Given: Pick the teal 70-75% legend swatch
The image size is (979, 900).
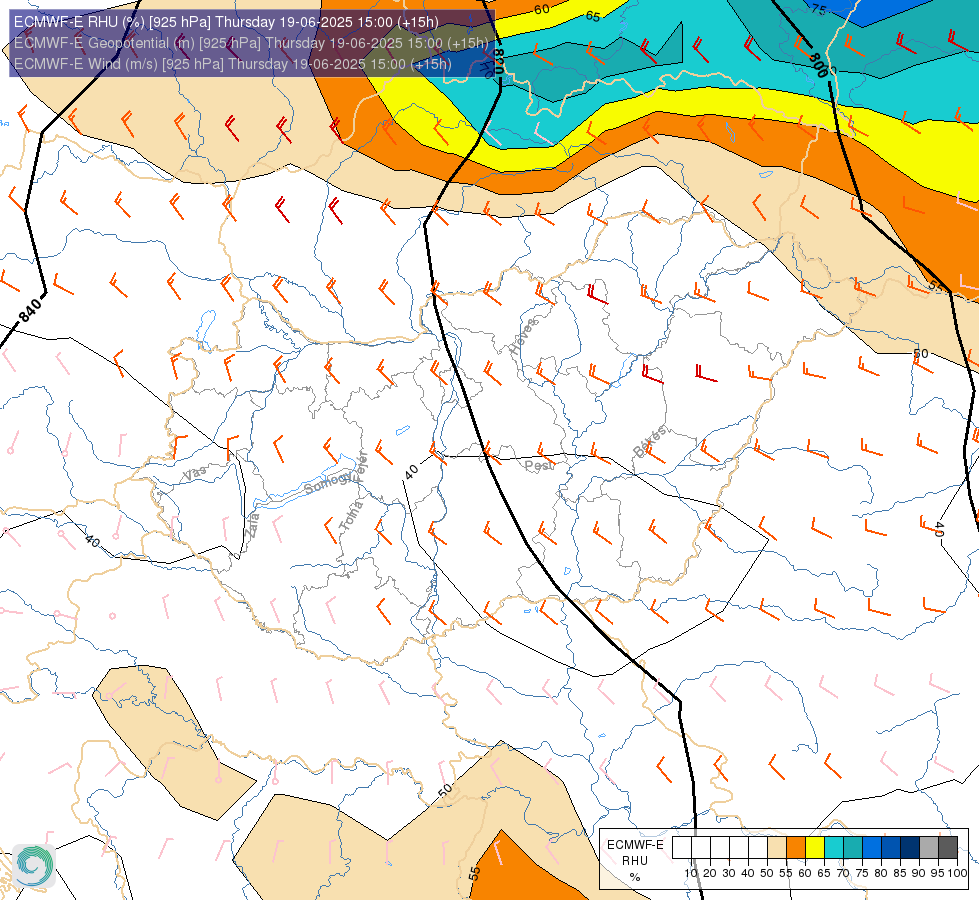Looking at the screenshot, I should (853, 847).
